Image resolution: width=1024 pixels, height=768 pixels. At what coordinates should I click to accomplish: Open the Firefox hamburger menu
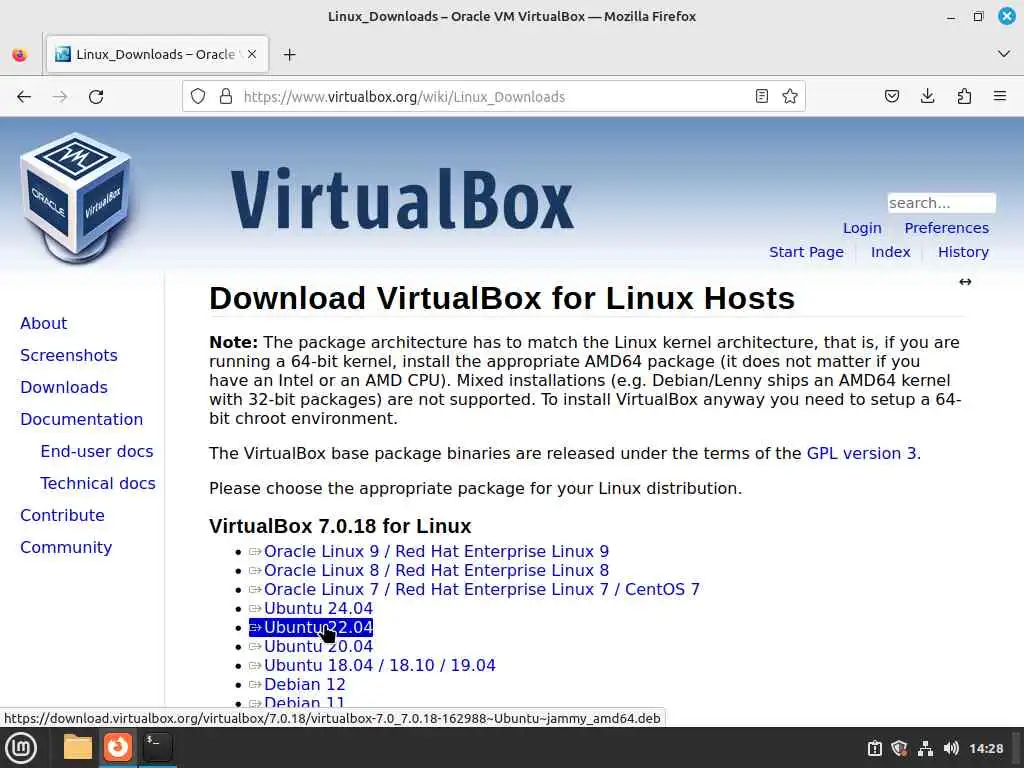[1000, 97]
